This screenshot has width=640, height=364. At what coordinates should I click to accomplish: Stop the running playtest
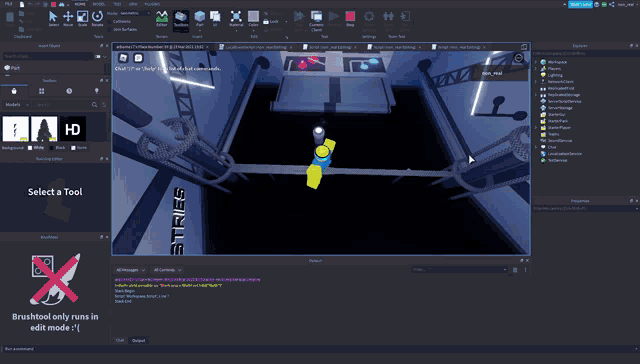(x=350, y=19)
